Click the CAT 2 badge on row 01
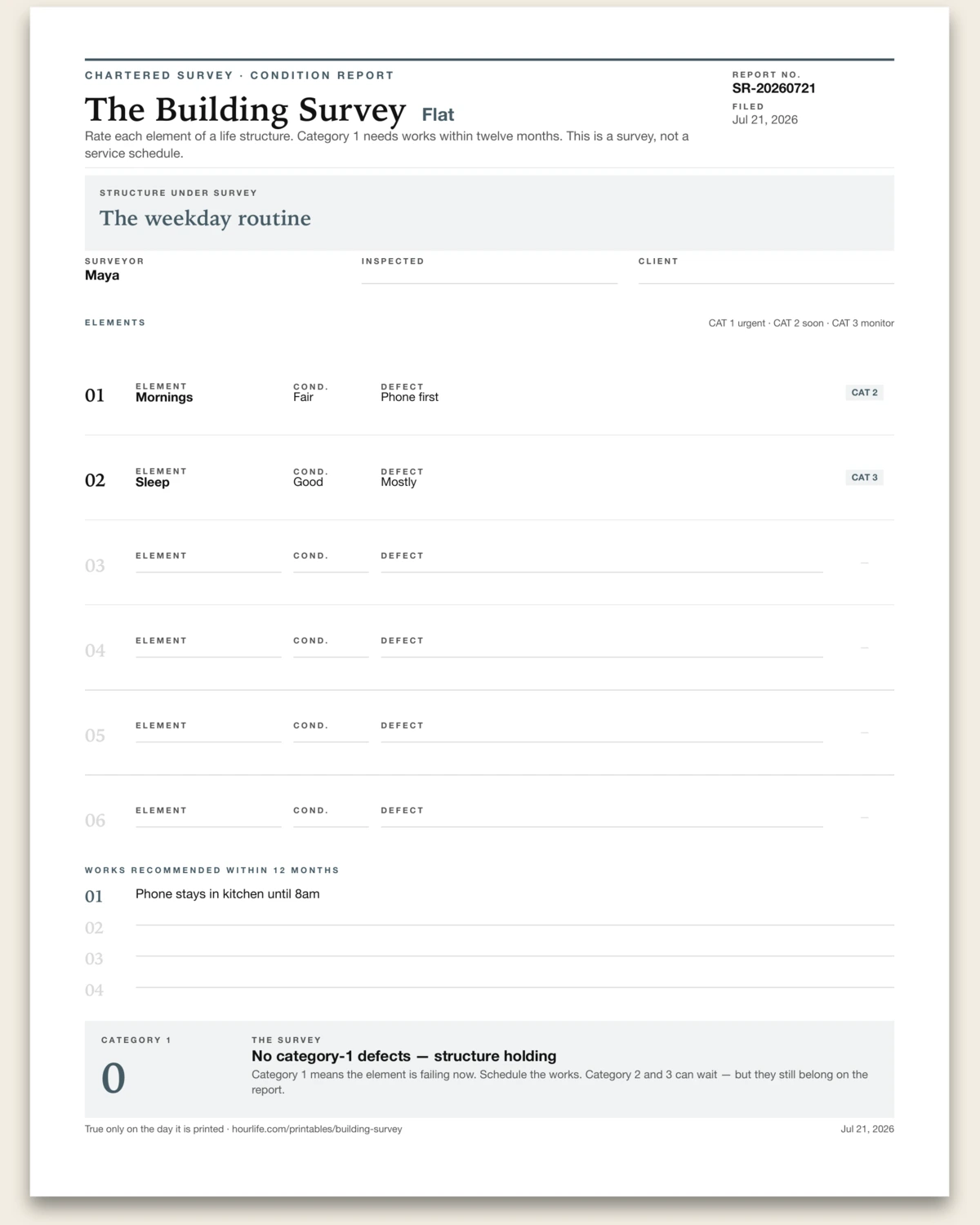Image resolution: width=980 pixels, height=1225 pixels. click(x=864, y=393)
